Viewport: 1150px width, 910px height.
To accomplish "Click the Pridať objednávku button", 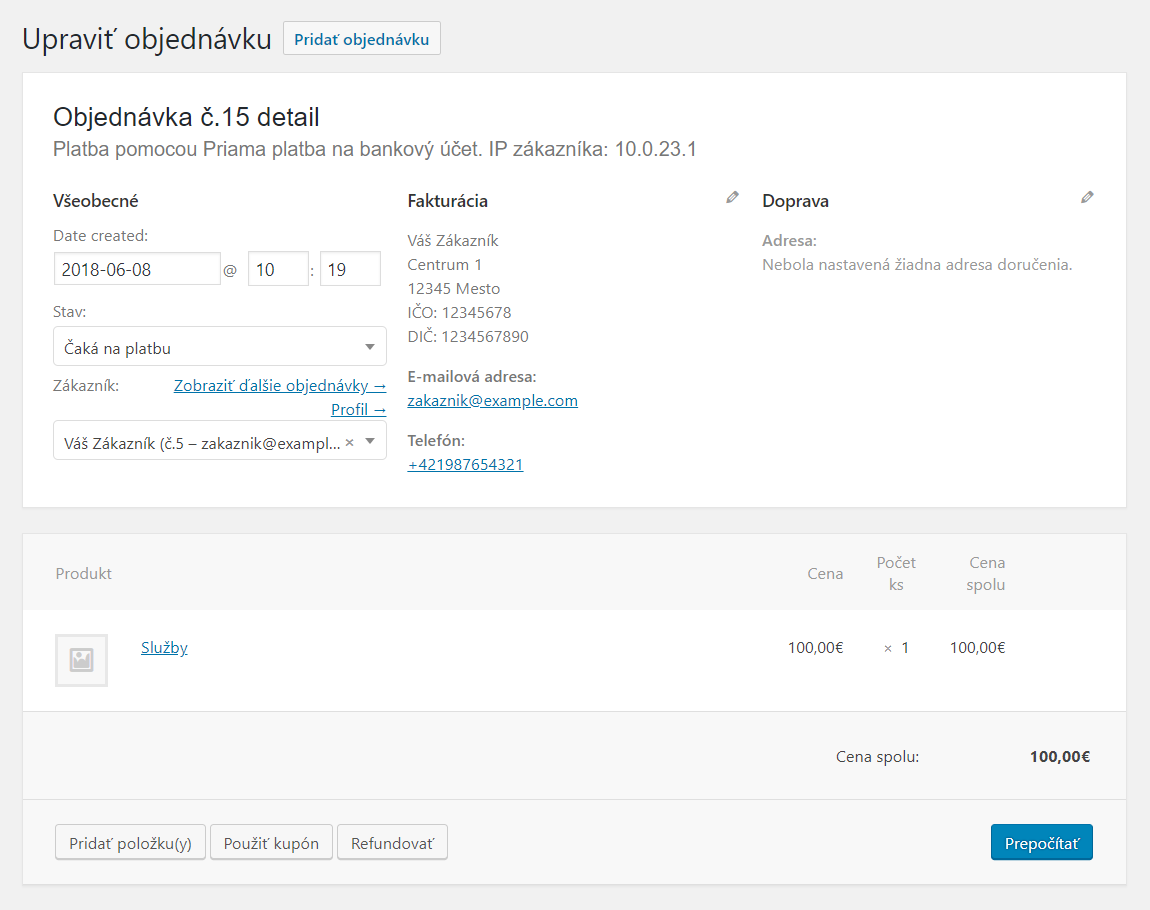I will (x=362, y=39).
